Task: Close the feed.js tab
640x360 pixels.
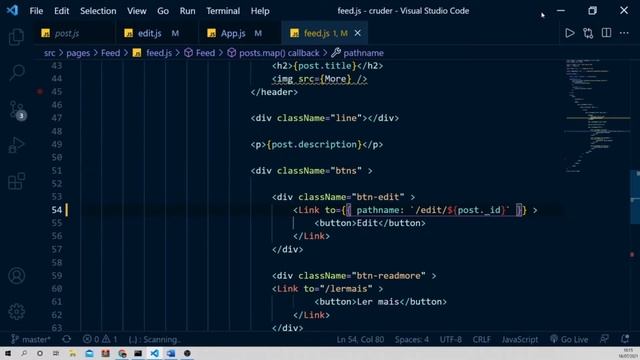Action: [358, 33]
